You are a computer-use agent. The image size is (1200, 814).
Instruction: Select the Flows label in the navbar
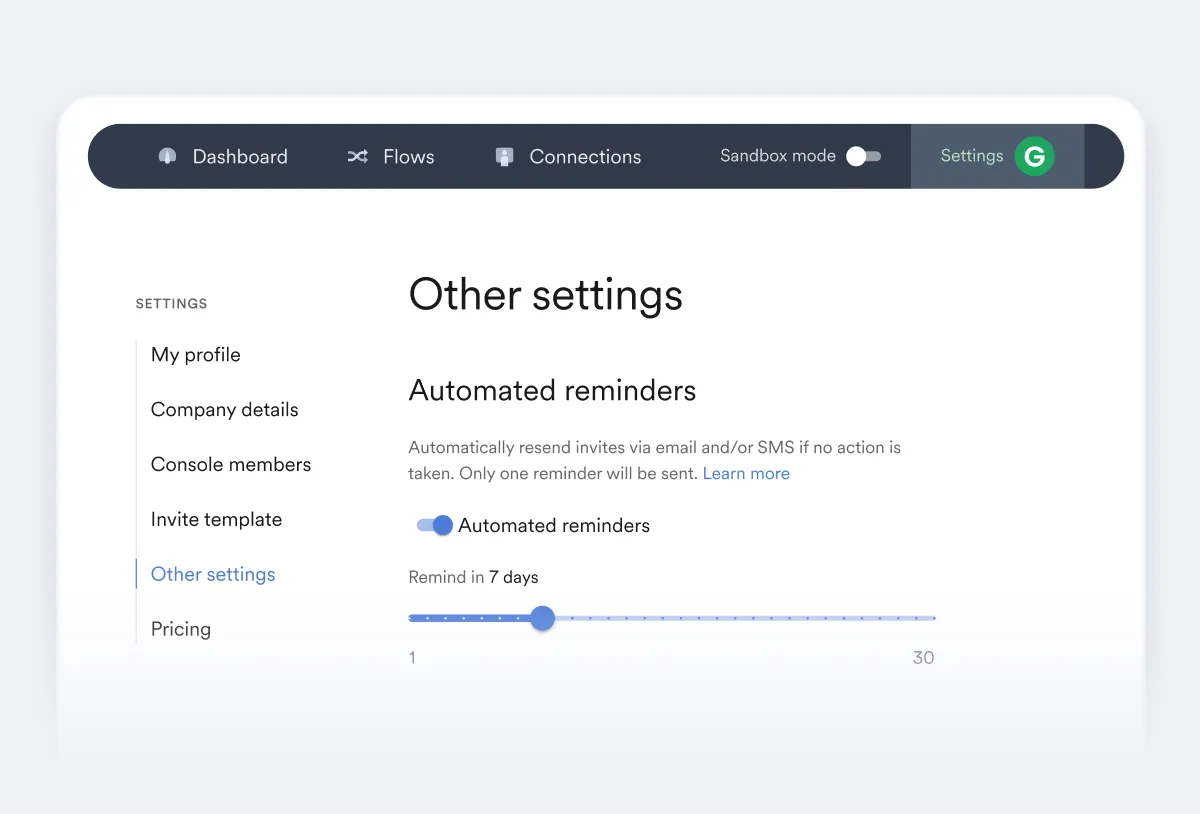pos(409,157)
